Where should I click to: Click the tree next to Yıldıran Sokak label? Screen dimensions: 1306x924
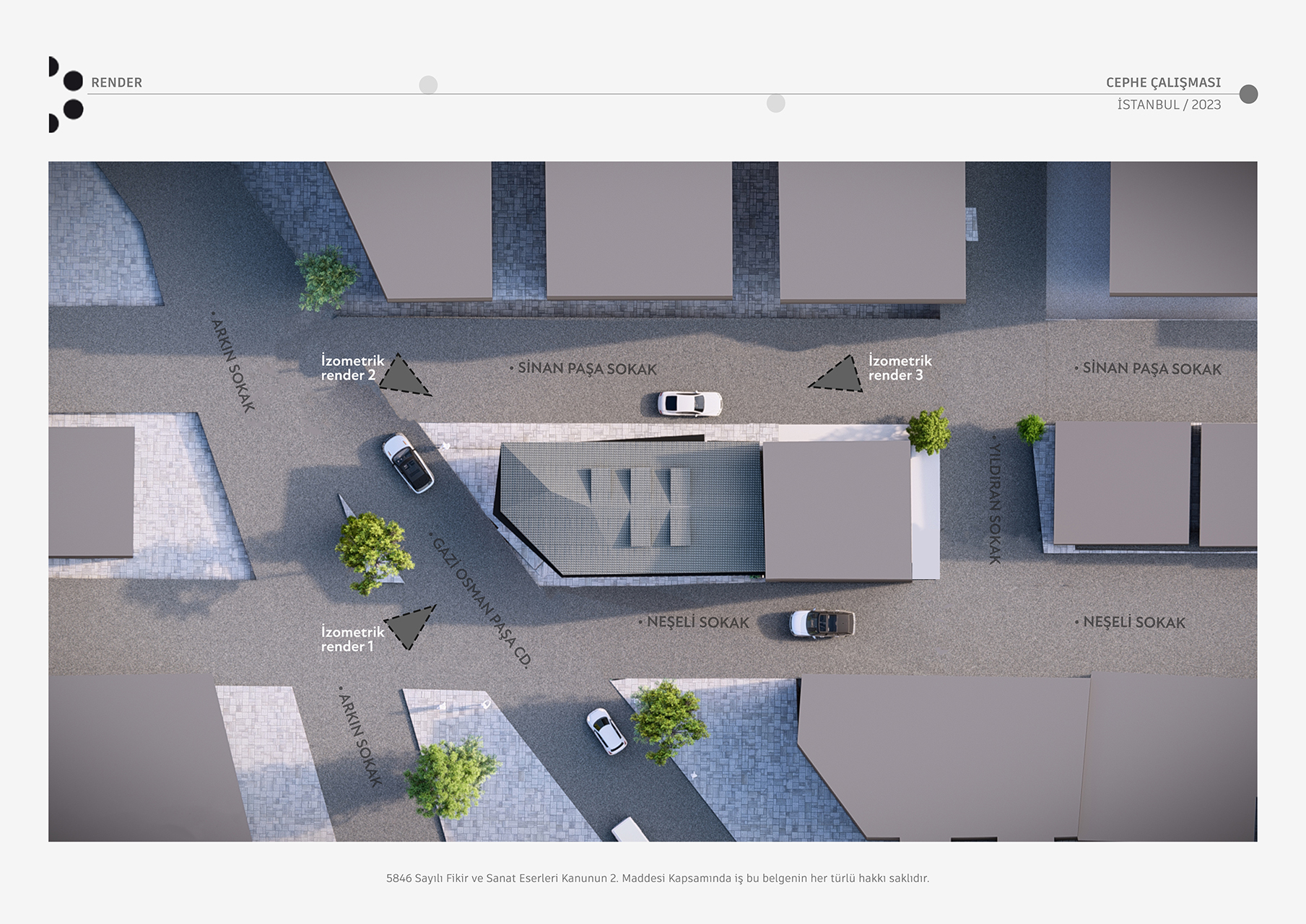(x=928, y=431)
